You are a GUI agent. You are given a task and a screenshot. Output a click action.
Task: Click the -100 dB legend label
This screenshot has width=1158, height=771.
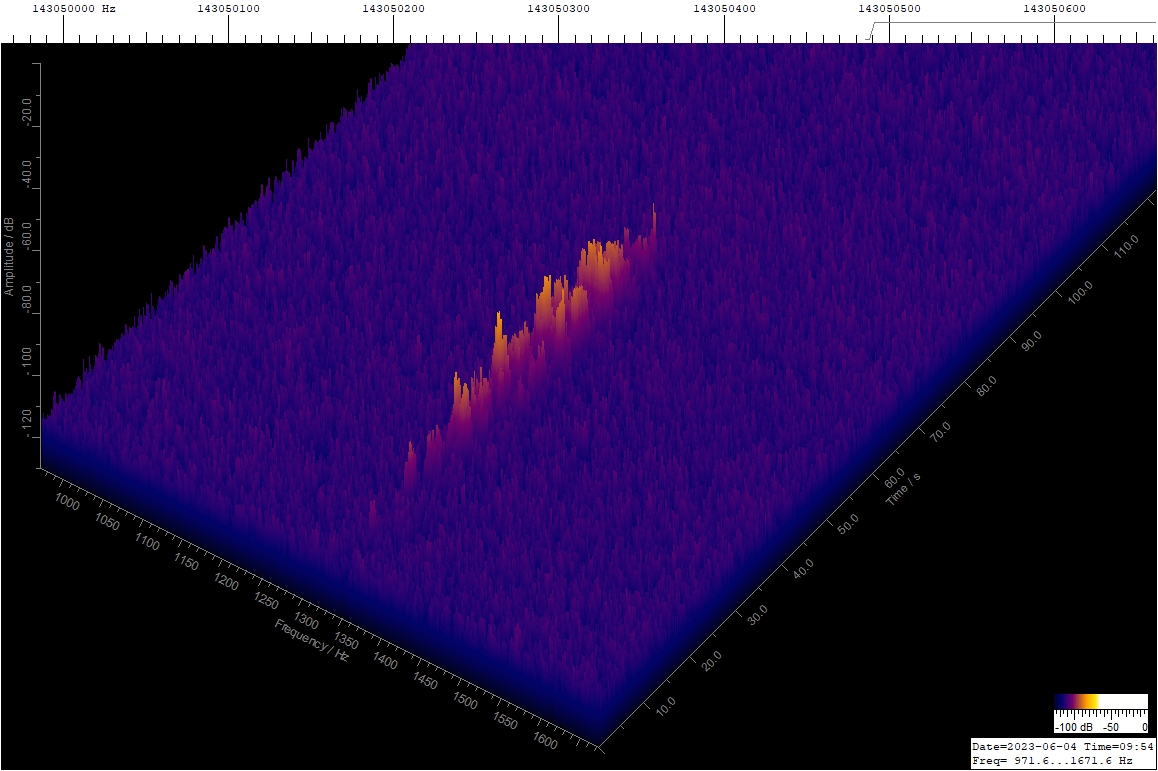(x=1073, y=727)
